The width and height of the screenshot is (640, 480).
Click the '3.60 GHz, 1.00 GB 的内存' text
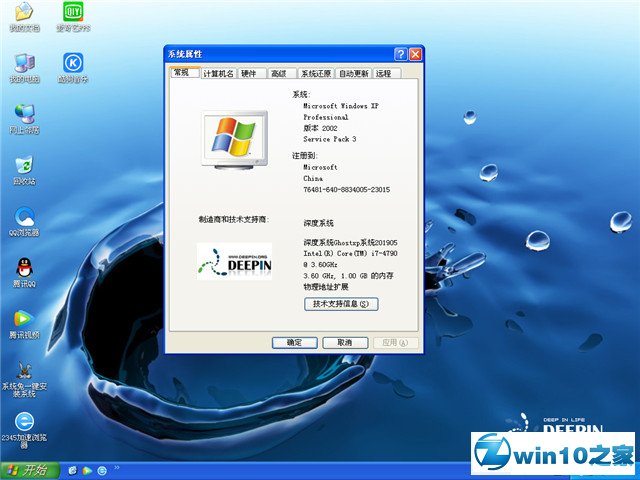click(x=348, y=276)
